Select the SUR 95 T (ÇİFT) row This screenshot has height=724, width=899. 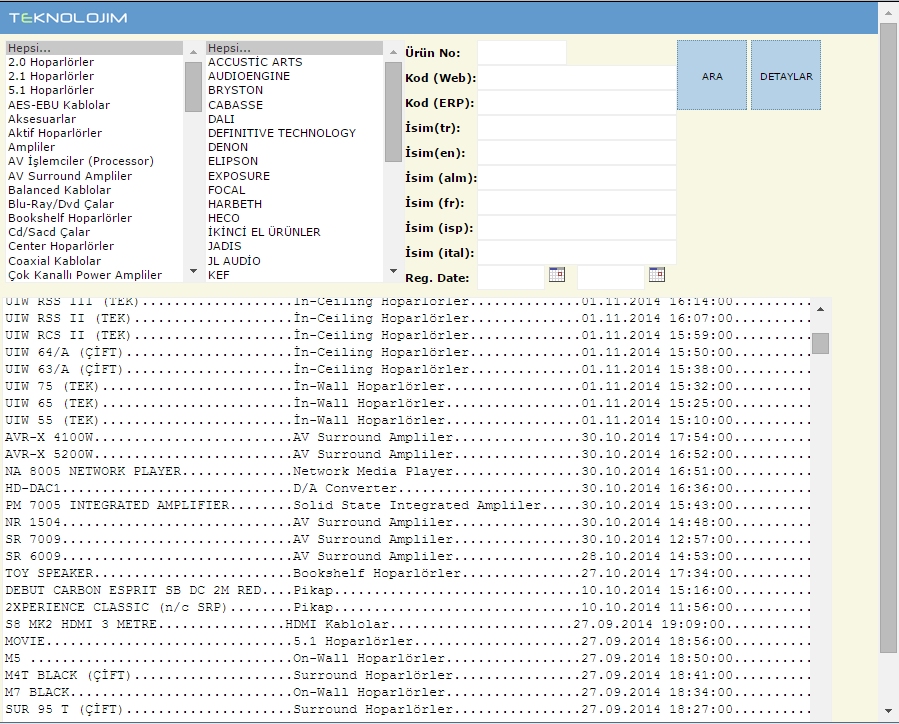407,709
